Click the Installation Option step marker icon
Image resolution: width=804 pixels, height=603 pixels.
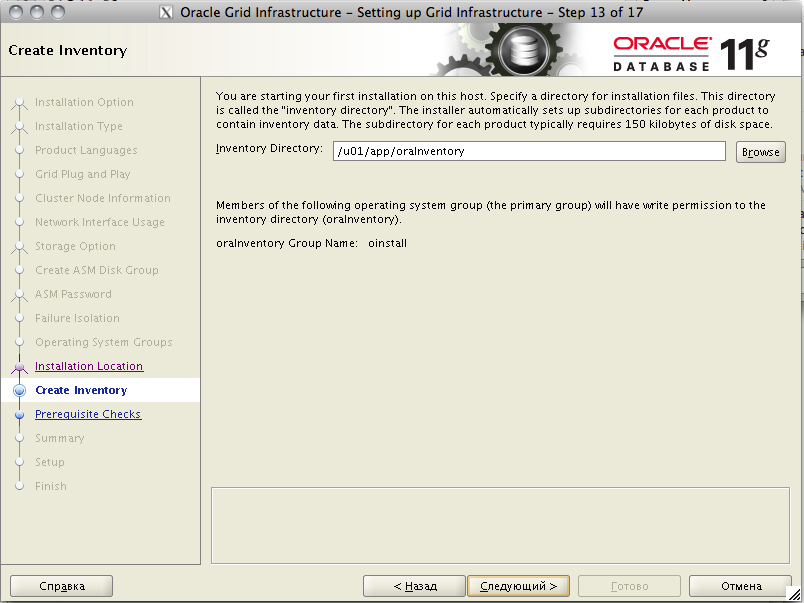(19, 103)
